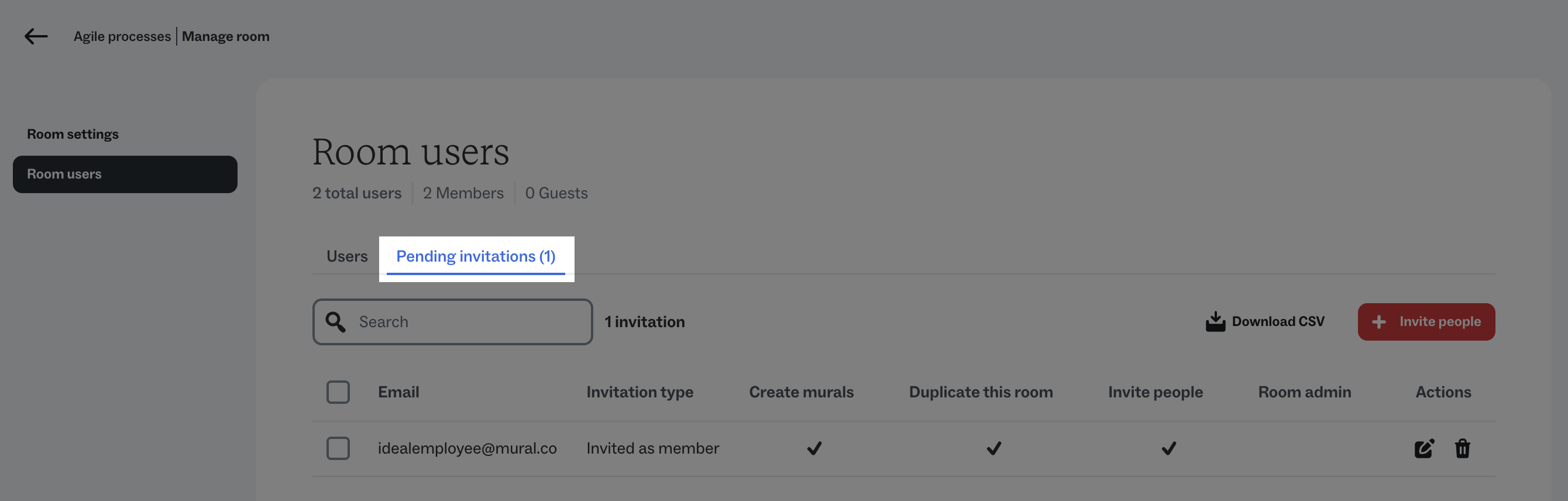
Task: Click the search magnifier icon
Action: pyautogui.click(x=335, y=322)
